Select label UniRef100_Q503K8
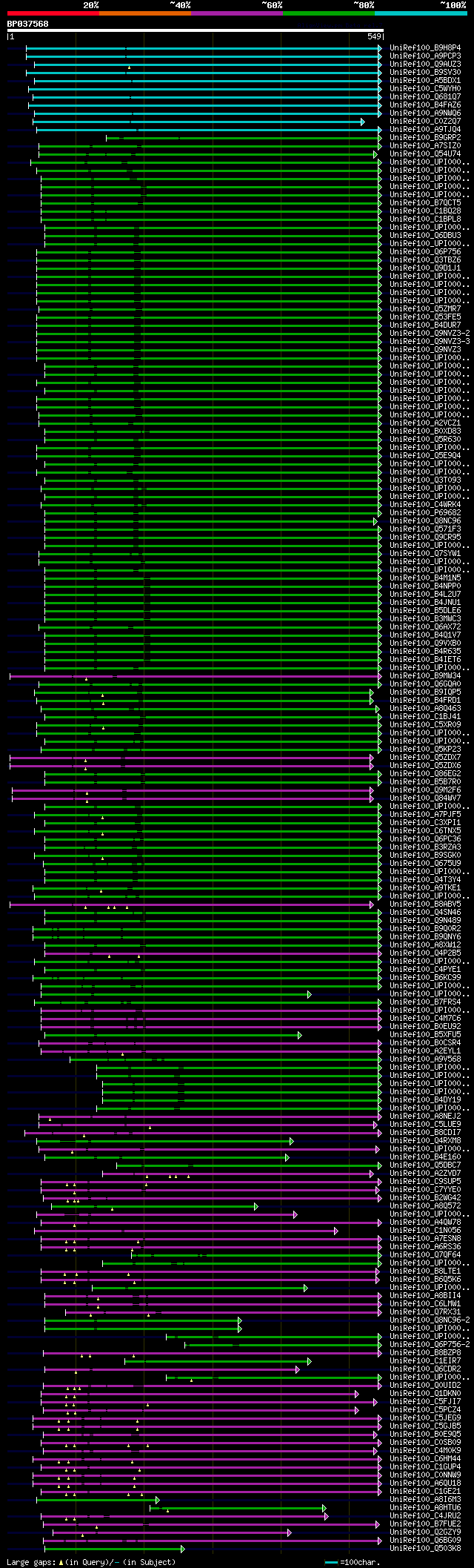Screen dimensions: 474x1568 coord(425,1549)
